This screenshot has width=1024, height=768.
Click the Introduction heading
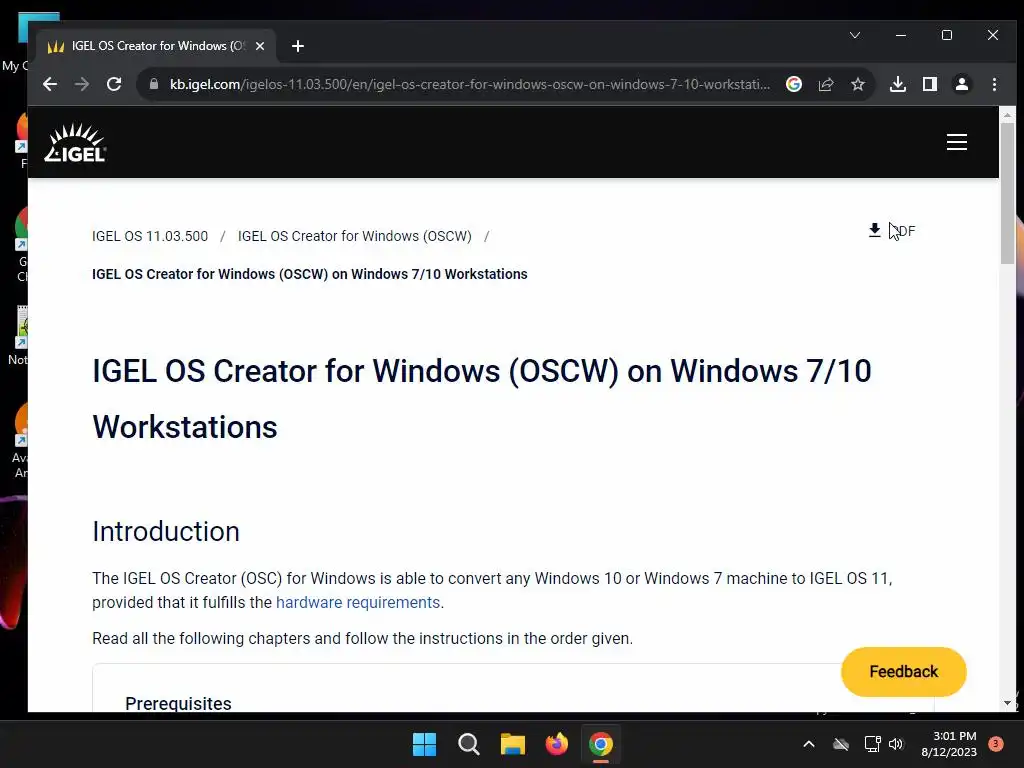pos(166,532)
